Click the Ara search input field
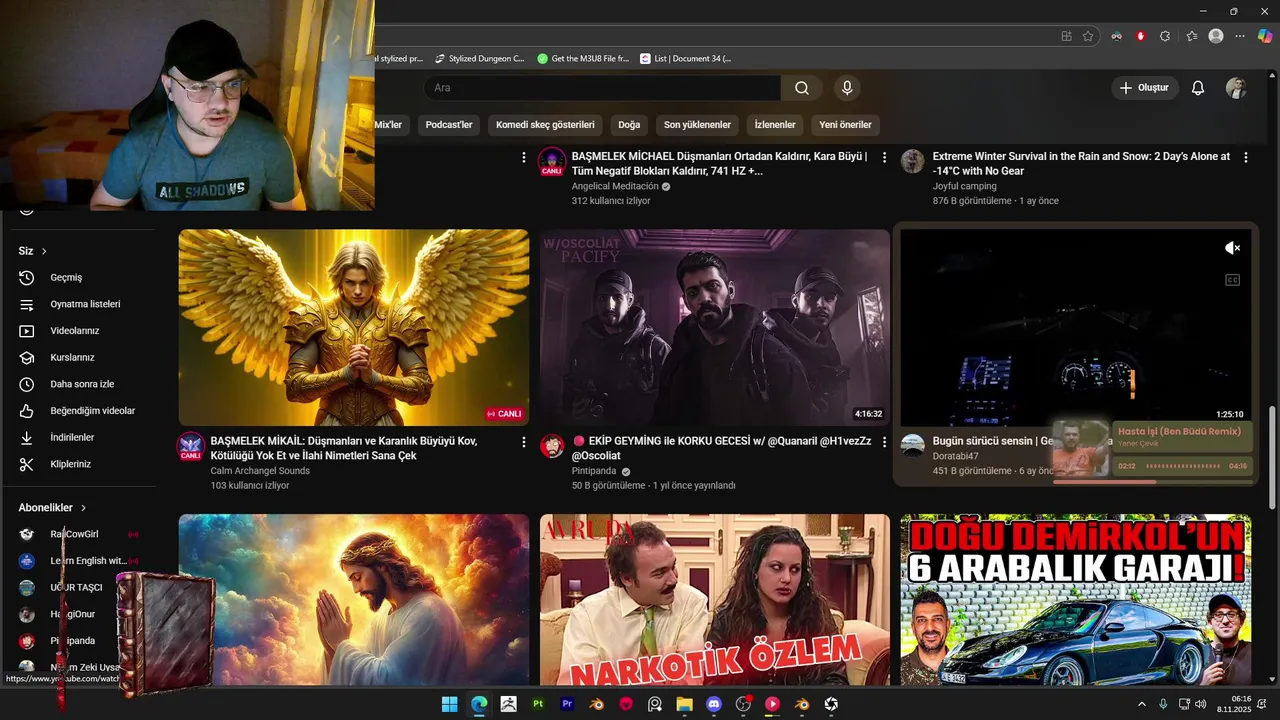 click(x=602, y=88)
